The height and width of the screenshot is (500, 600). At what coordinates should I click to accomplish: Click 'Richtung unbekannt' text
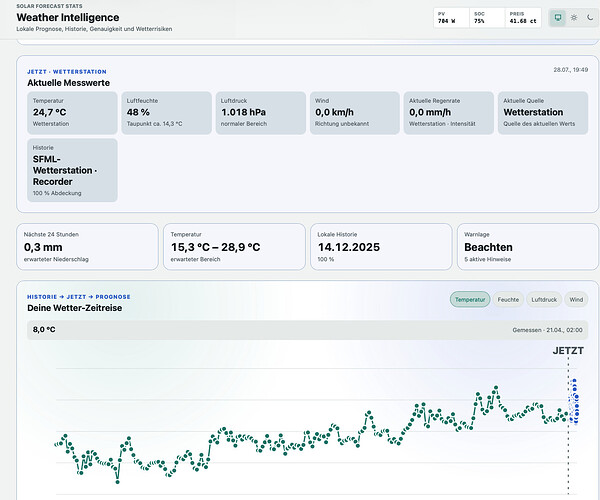[342, 124]
